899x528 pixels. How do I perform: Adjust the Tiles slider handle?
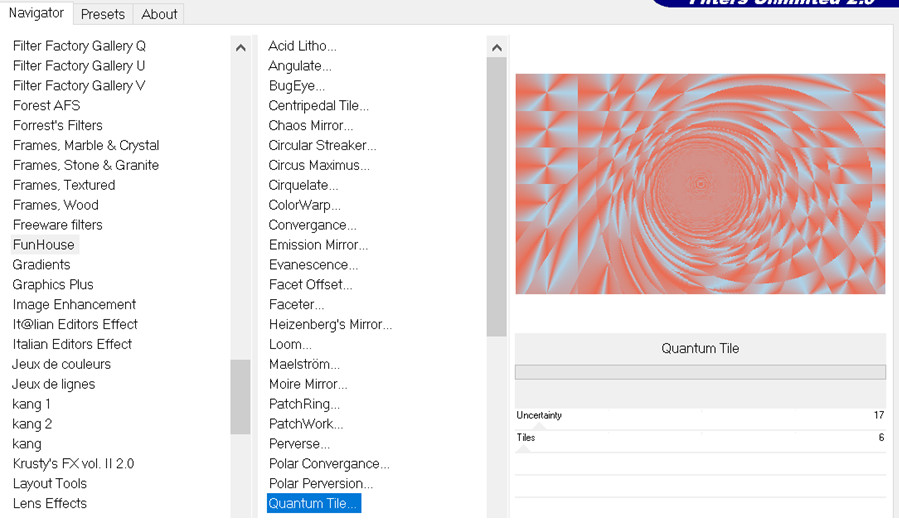523,448
